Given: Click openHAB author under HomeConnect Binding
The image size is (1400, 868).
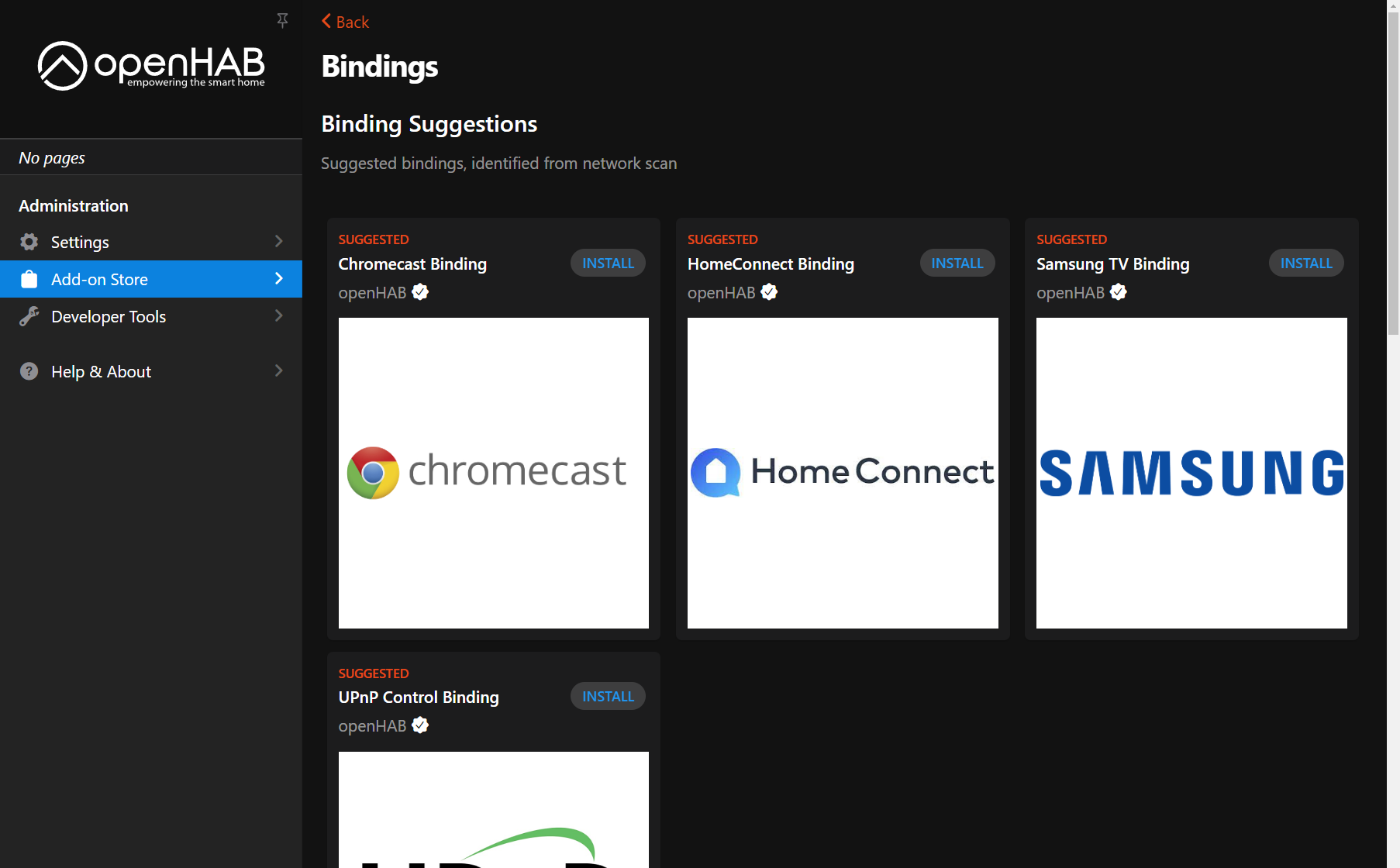Looking at the screenshot, I should pyautogui.click(x=721, y=293).
